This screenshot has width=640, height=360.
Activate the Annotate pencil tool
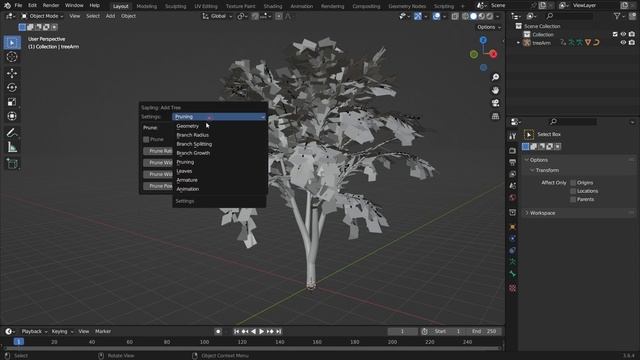tap(12, 133)
